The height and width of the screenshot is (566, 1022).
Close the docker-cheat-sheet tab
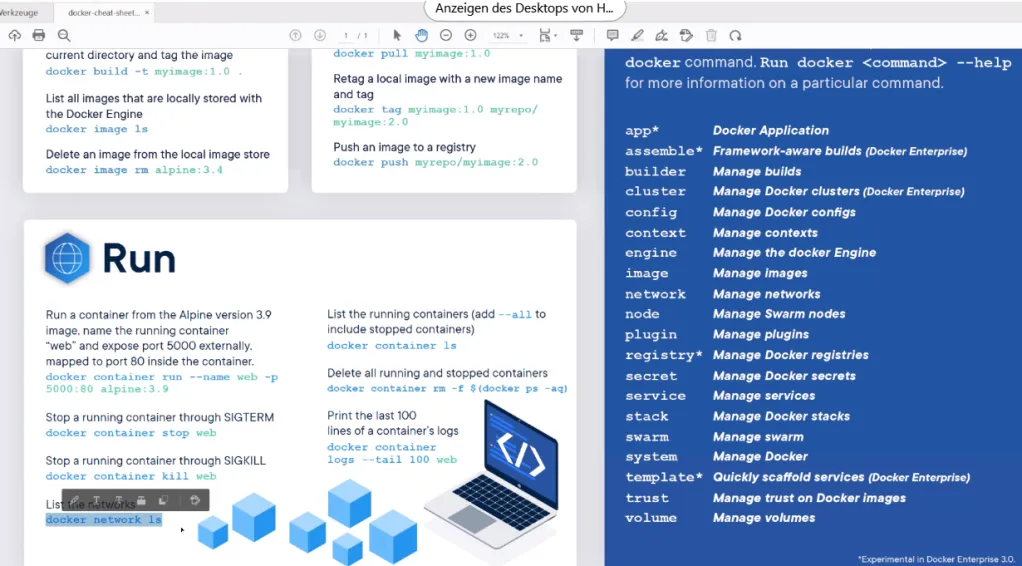(147, 12)
